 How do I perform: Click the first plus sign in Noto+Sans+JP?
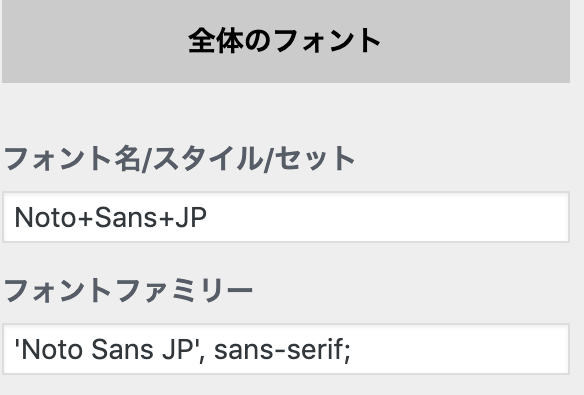pyautogui.click(x=85, y=218)
